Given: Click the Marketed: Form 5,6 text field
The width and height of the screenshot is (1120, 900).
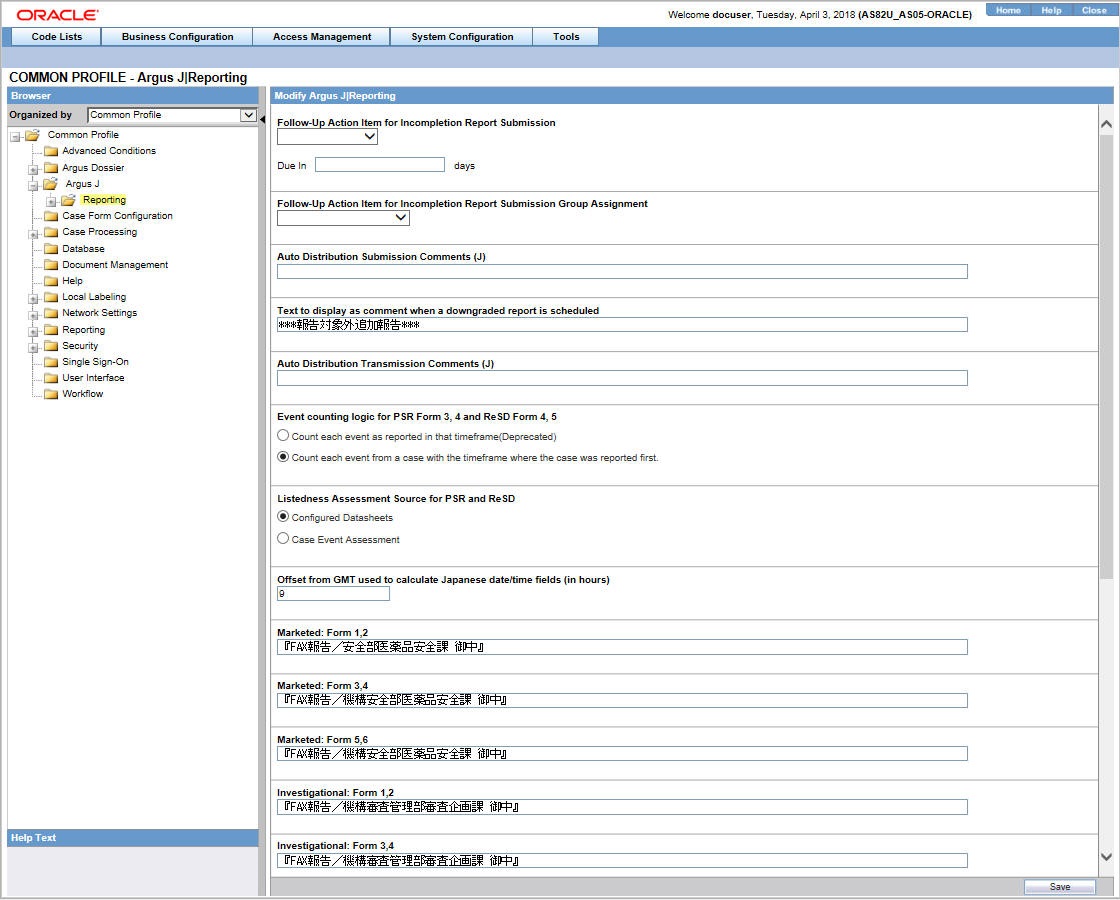Looking at the screenshot, I should (x=622, y=754).
